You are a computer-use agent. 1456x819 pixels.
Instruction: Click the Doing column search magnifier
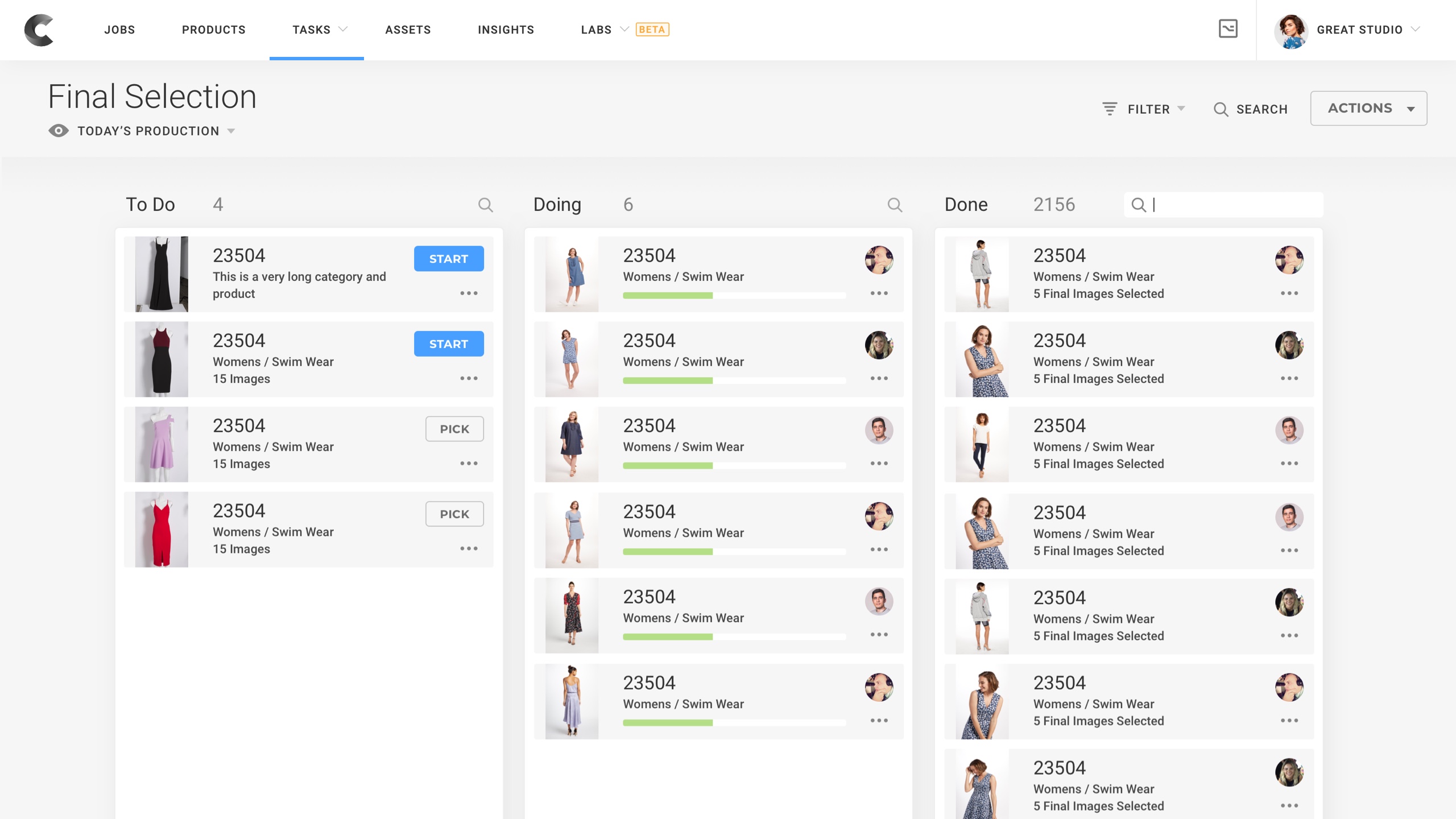coord(895,205)
